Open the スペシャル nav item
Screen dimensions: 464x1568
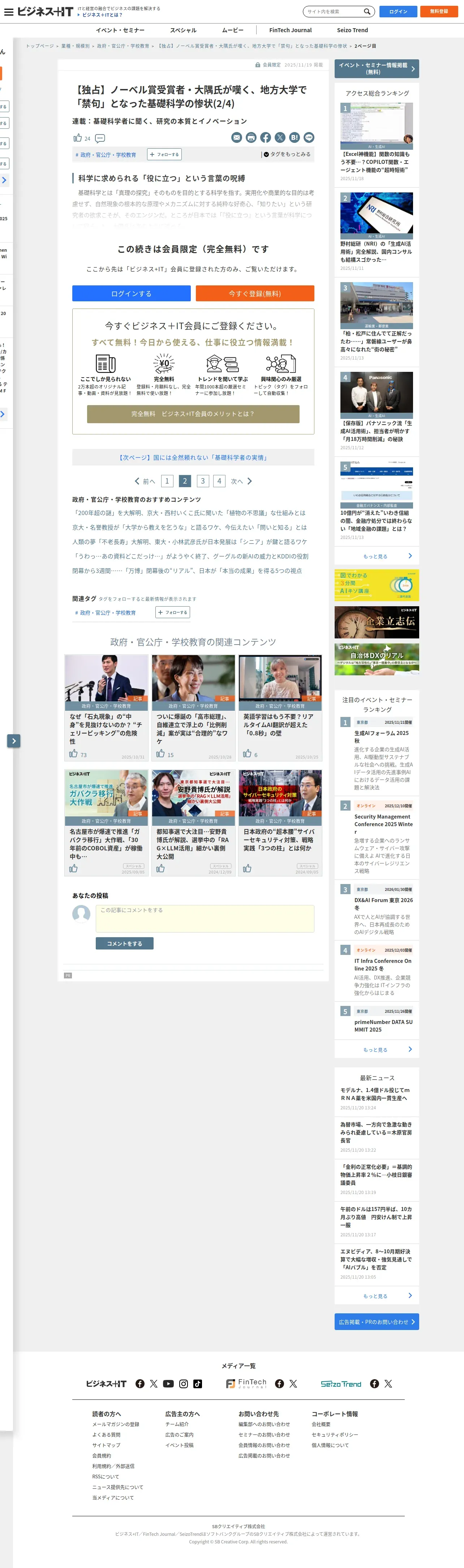[183, 30]
